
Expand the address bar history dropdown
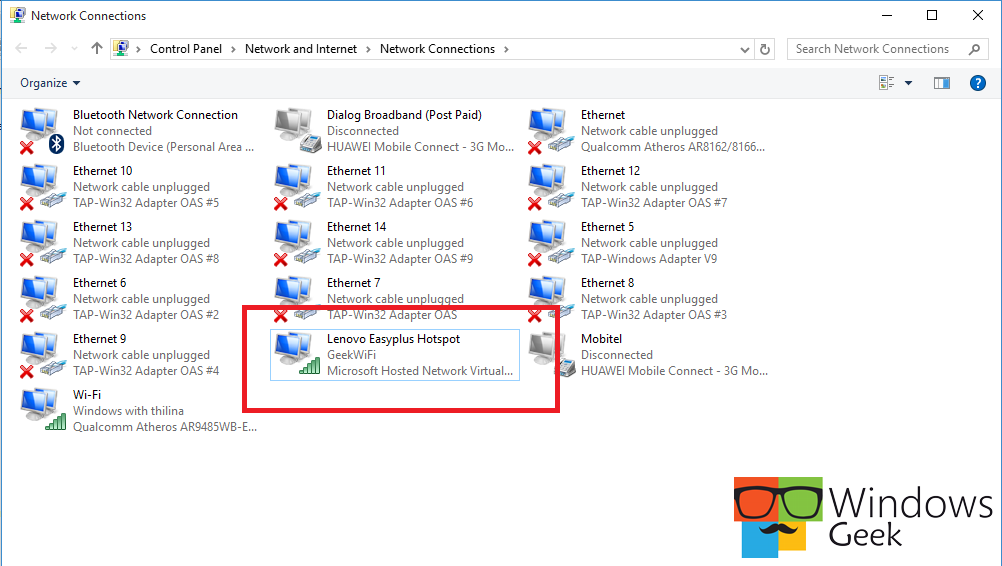pos(745,49)
